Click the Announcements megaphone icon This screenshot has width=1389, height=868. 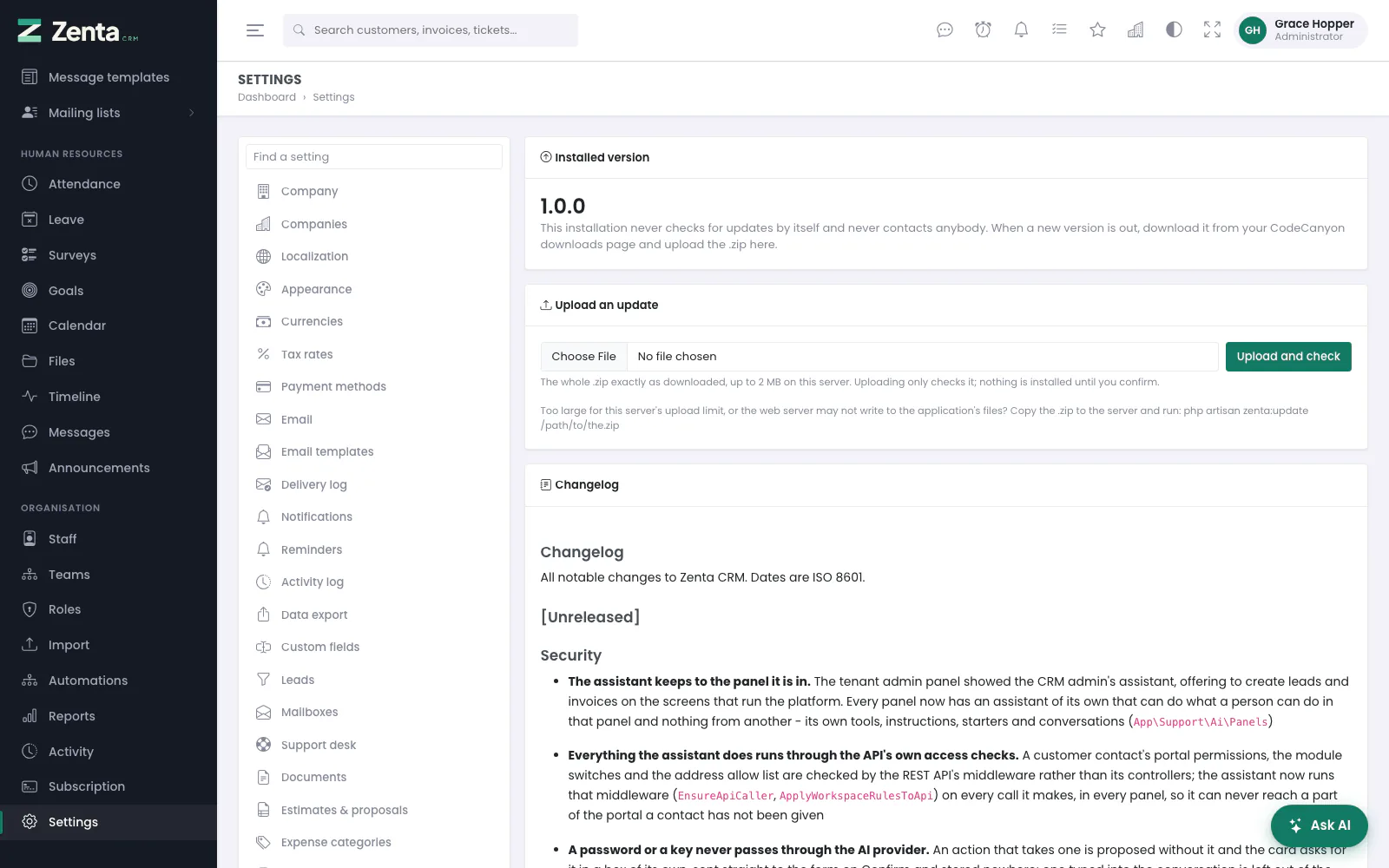[x=30, y=468]
